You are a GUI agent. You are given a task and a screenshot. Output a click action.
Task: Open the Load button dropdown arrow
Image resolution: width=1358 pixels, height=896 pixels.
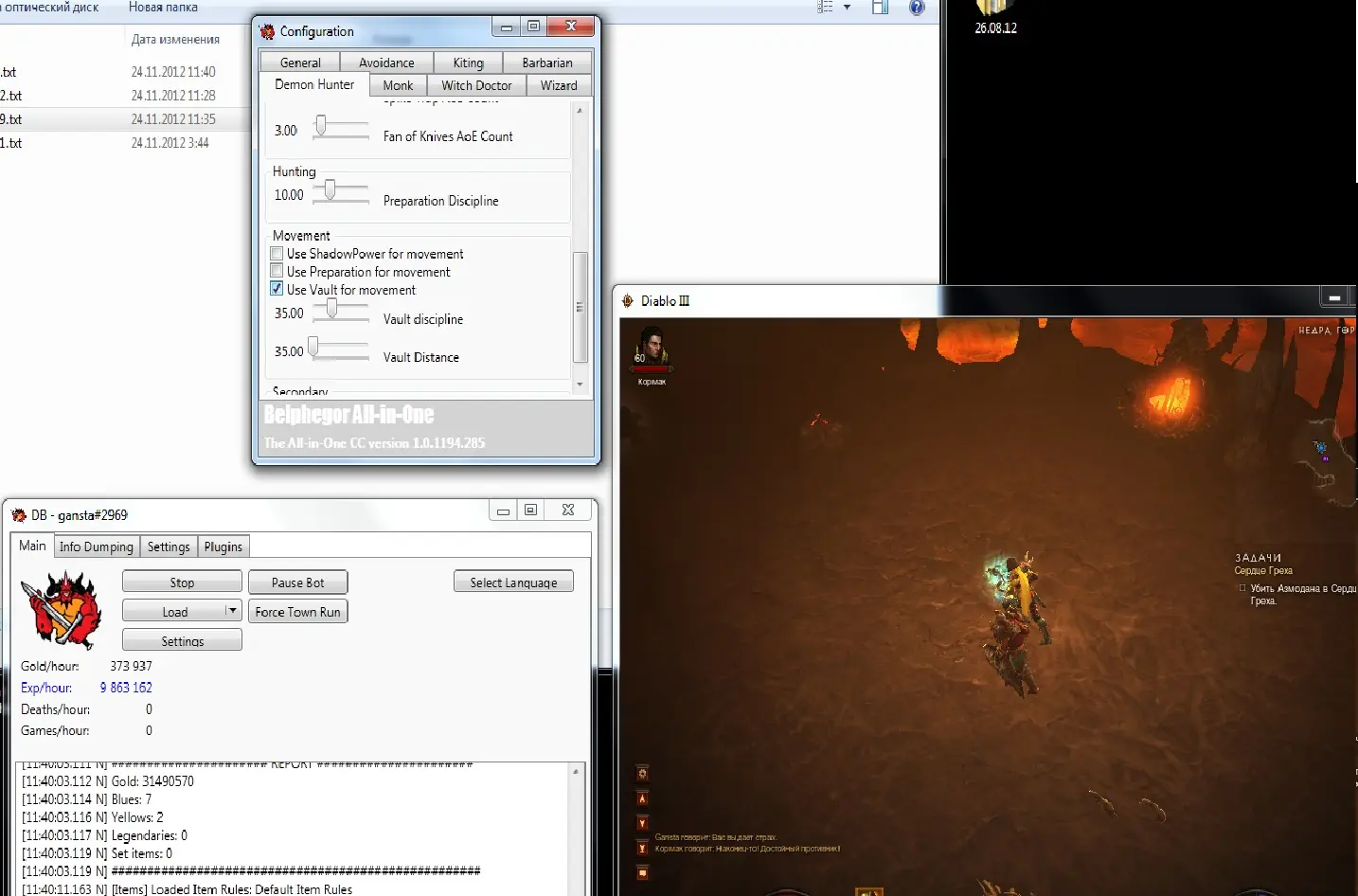[232, 611]
